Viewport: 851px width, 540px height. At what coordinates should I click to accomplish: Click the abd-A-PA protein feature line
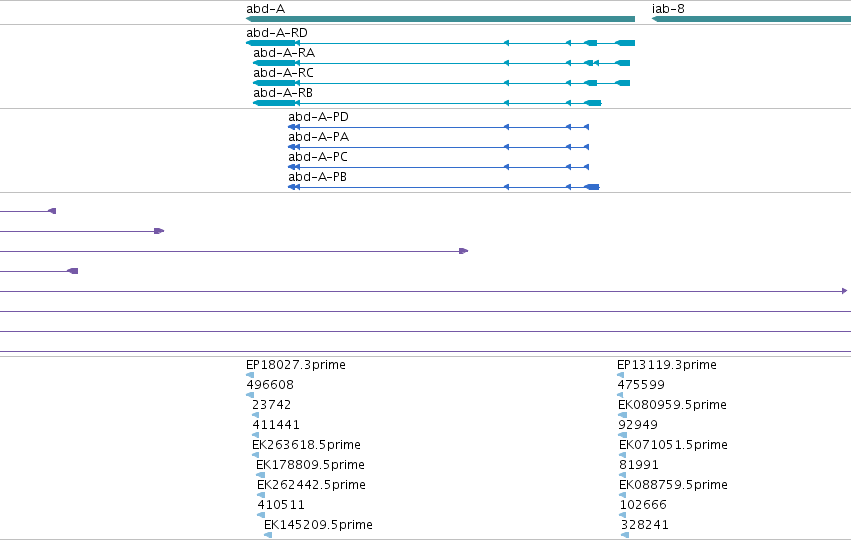(x=439, y=147)
